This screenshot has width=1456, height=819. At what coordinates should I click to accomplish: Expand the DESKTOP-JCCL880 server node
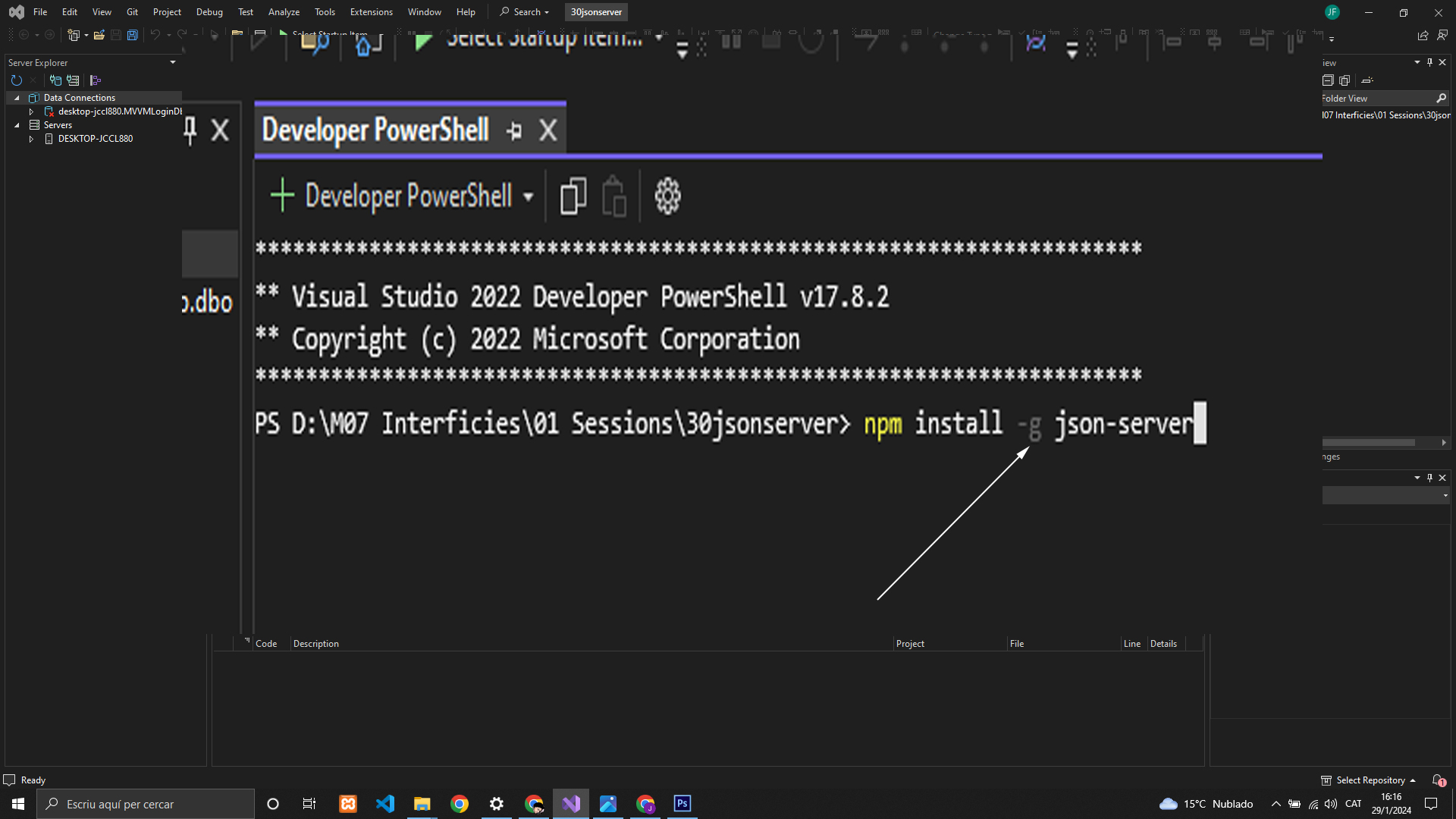[x=31, y=139]
